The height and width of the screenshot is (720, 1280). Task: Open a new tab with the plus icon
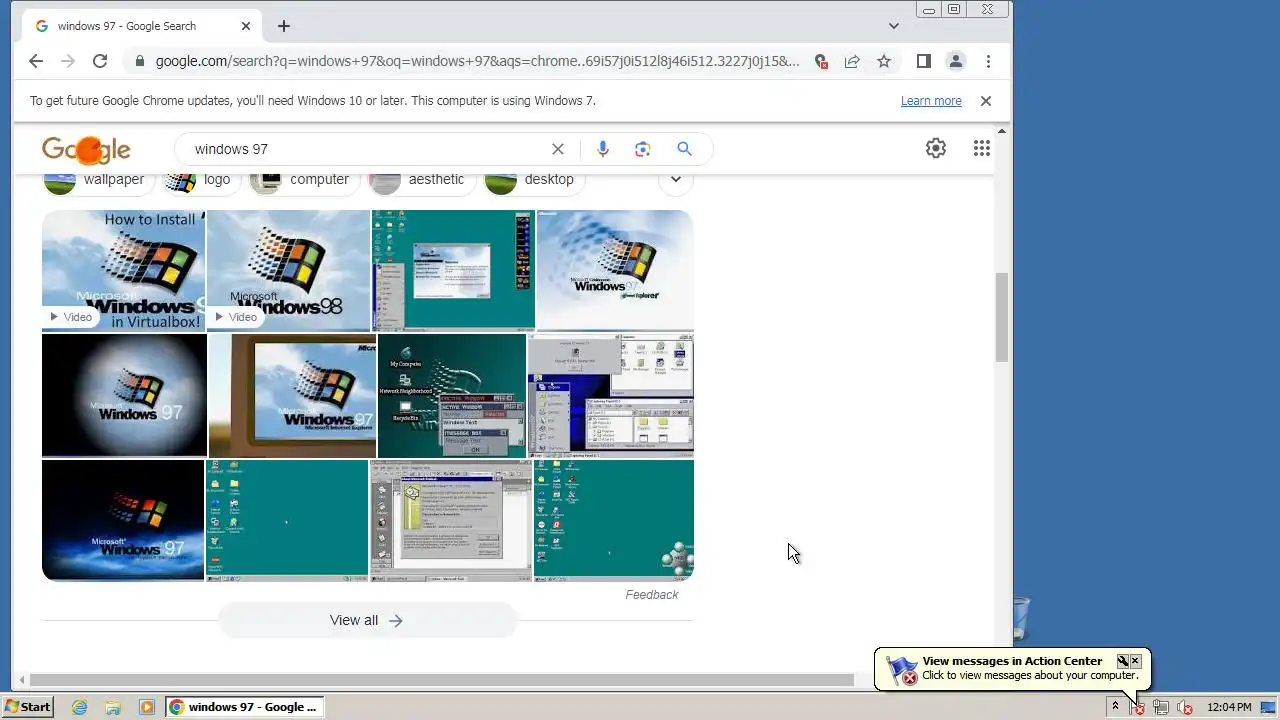point(284,26)
